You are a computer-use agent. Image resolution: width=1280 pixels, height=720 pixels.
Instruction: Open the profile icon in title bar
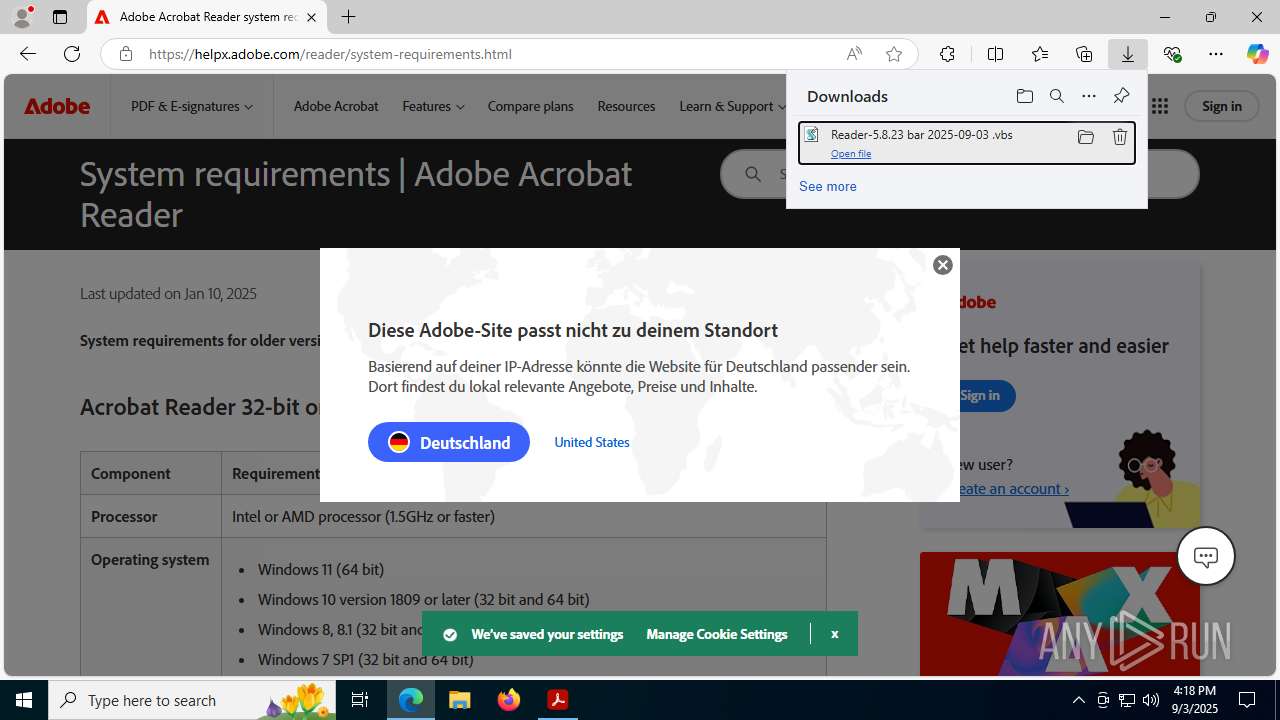click(x=22, y=17)
